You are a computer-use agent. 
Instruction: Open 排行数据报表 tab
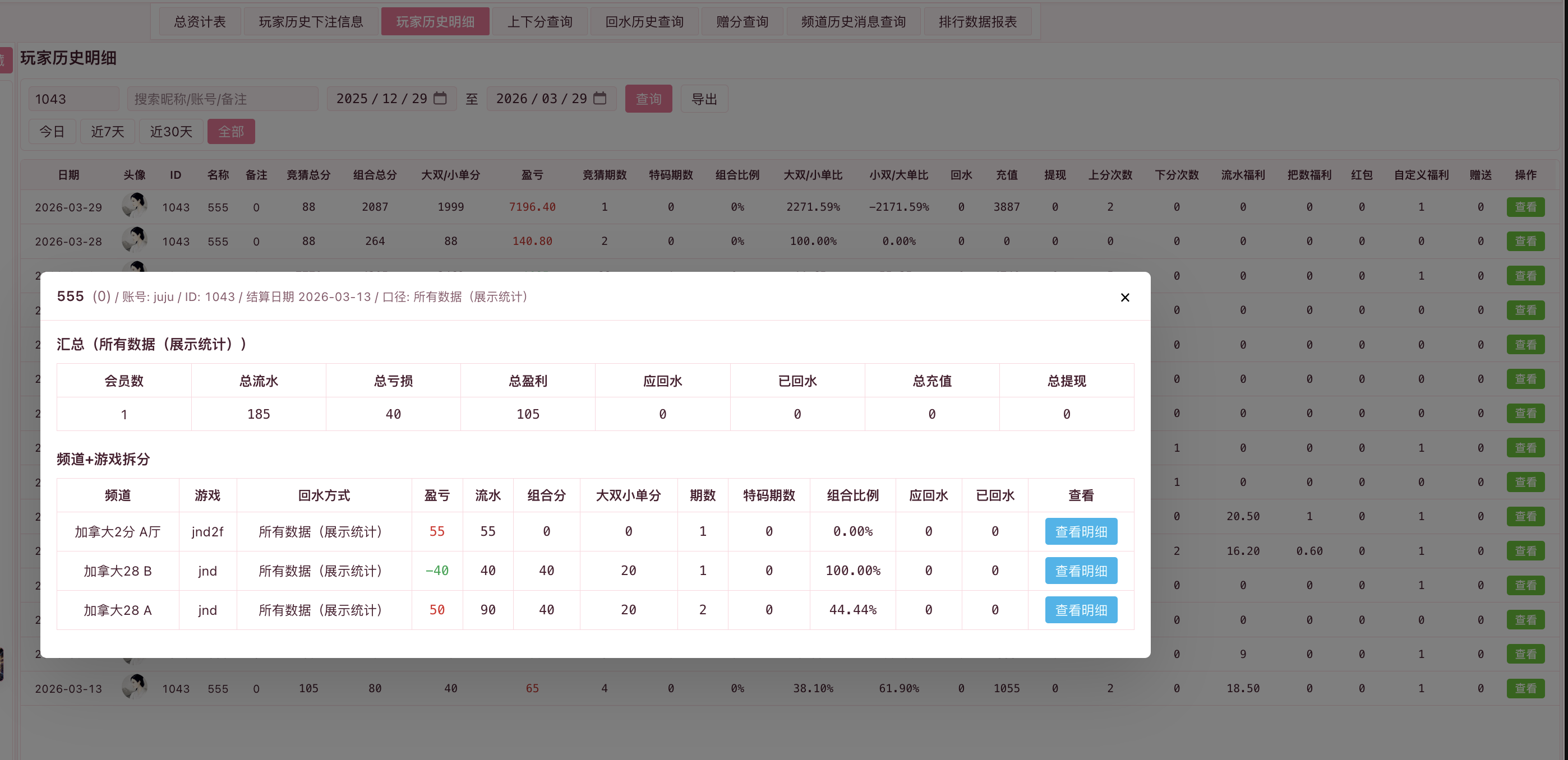click(x=977, y=22)
